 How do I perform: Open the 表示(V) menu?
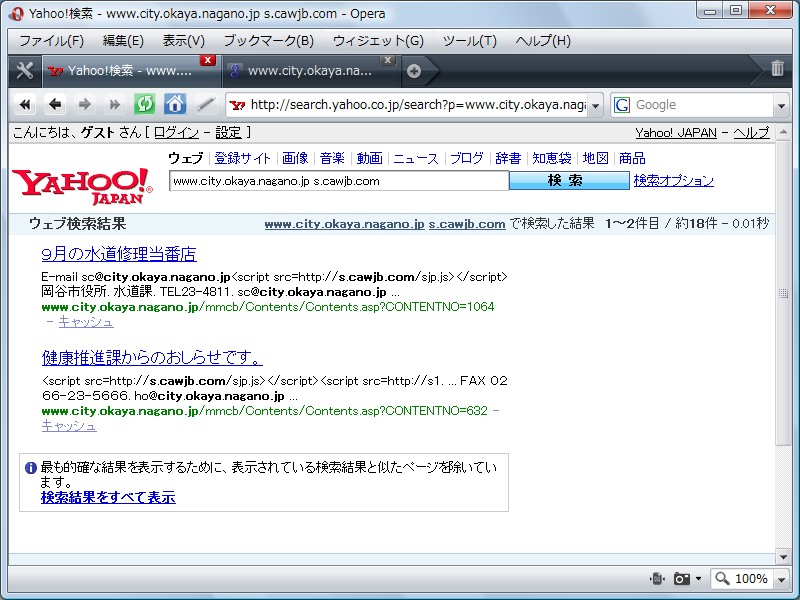(x=183, y=41)
